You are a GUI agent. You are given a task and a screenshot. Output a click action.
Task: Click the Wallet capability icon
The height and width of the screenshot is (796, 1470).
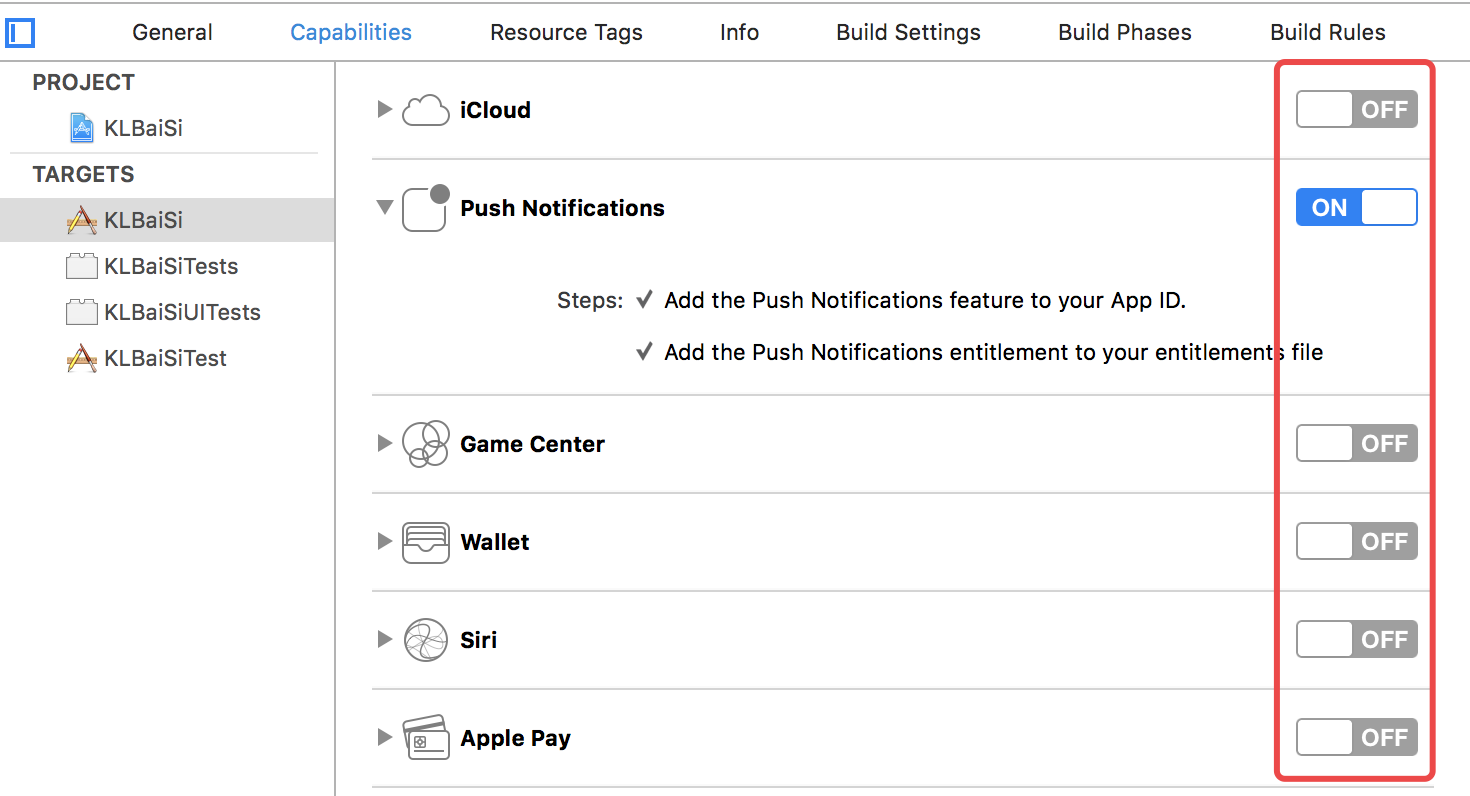tap(425, 542)
